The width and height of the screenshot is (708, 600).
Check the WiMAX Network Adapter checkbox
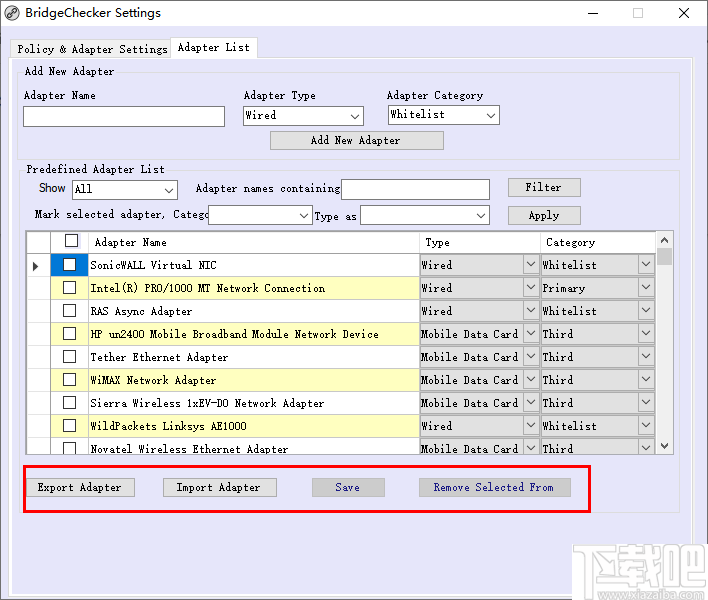[70, 380]
